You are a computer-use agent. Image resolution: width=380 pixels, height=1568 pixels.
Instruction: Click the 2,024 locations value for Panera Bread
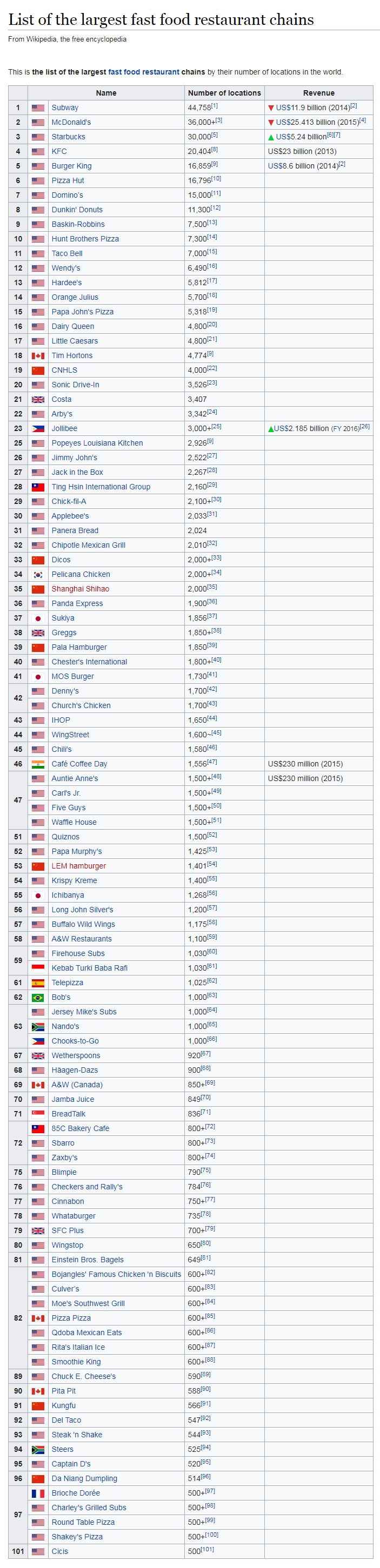197,531
